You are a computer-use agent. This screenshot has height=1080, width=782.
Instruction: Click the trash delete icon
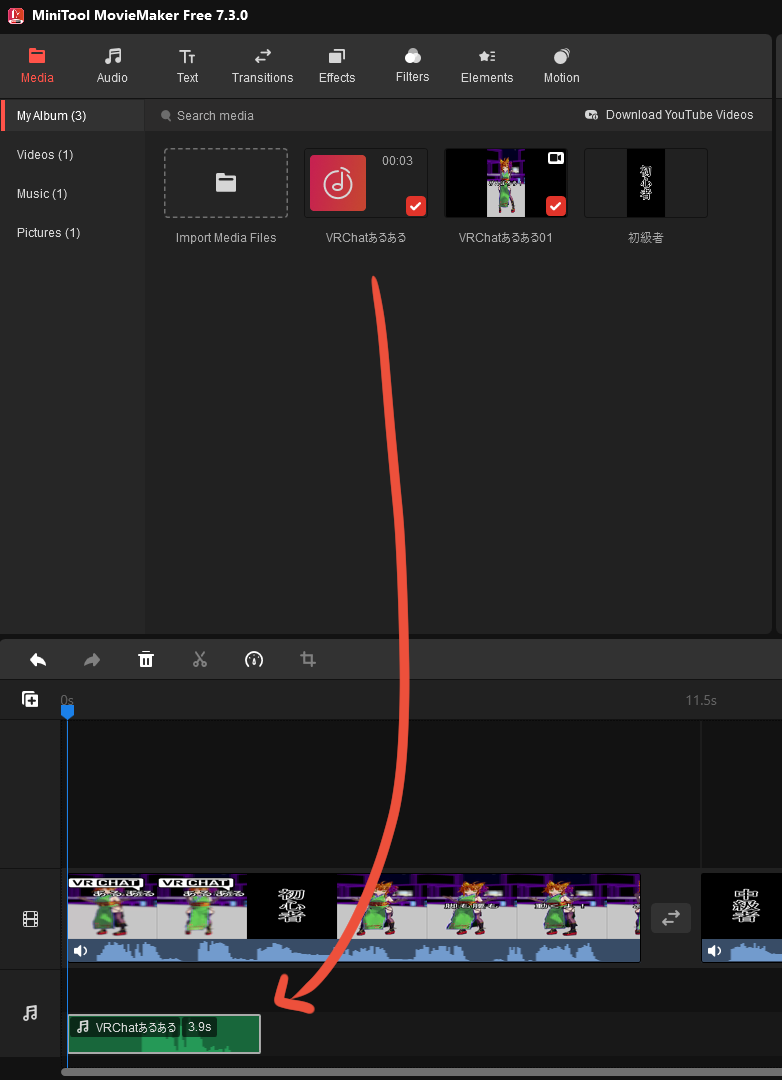(x=146, y=660)
